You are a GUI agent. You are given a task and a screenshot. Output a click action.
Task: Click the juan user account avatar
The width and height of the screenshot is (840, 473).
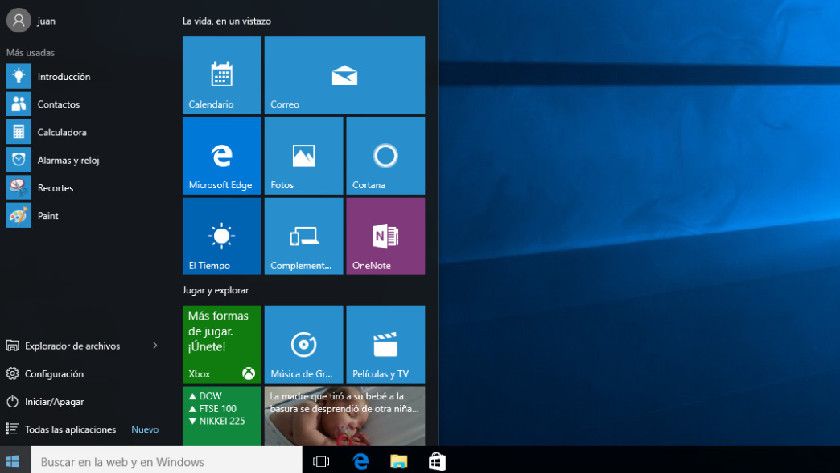tap(18, 20)
